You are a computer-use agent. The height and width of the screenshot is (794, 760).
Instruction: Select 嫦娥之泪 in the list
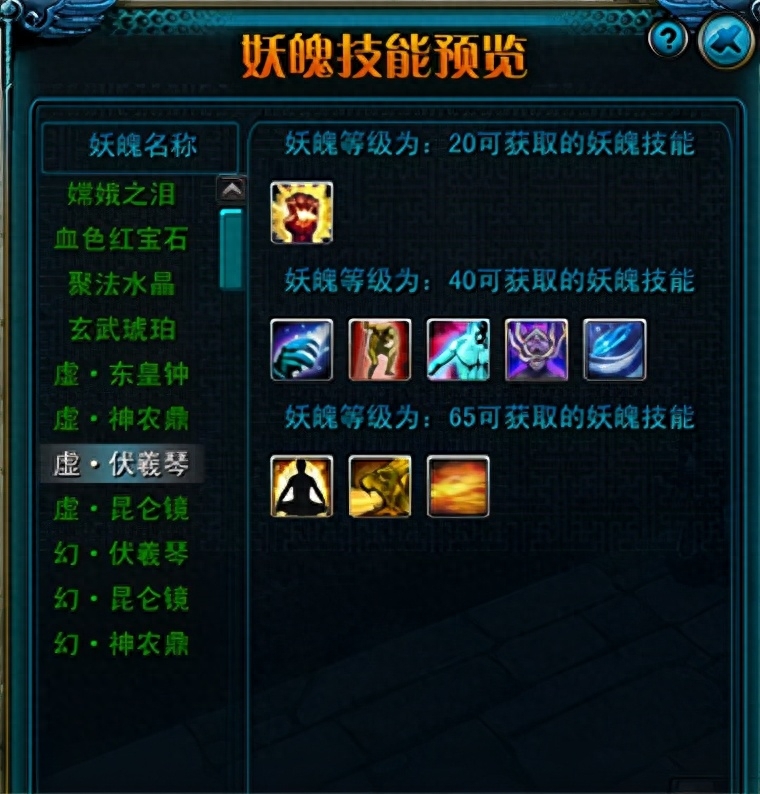(122, 194)
